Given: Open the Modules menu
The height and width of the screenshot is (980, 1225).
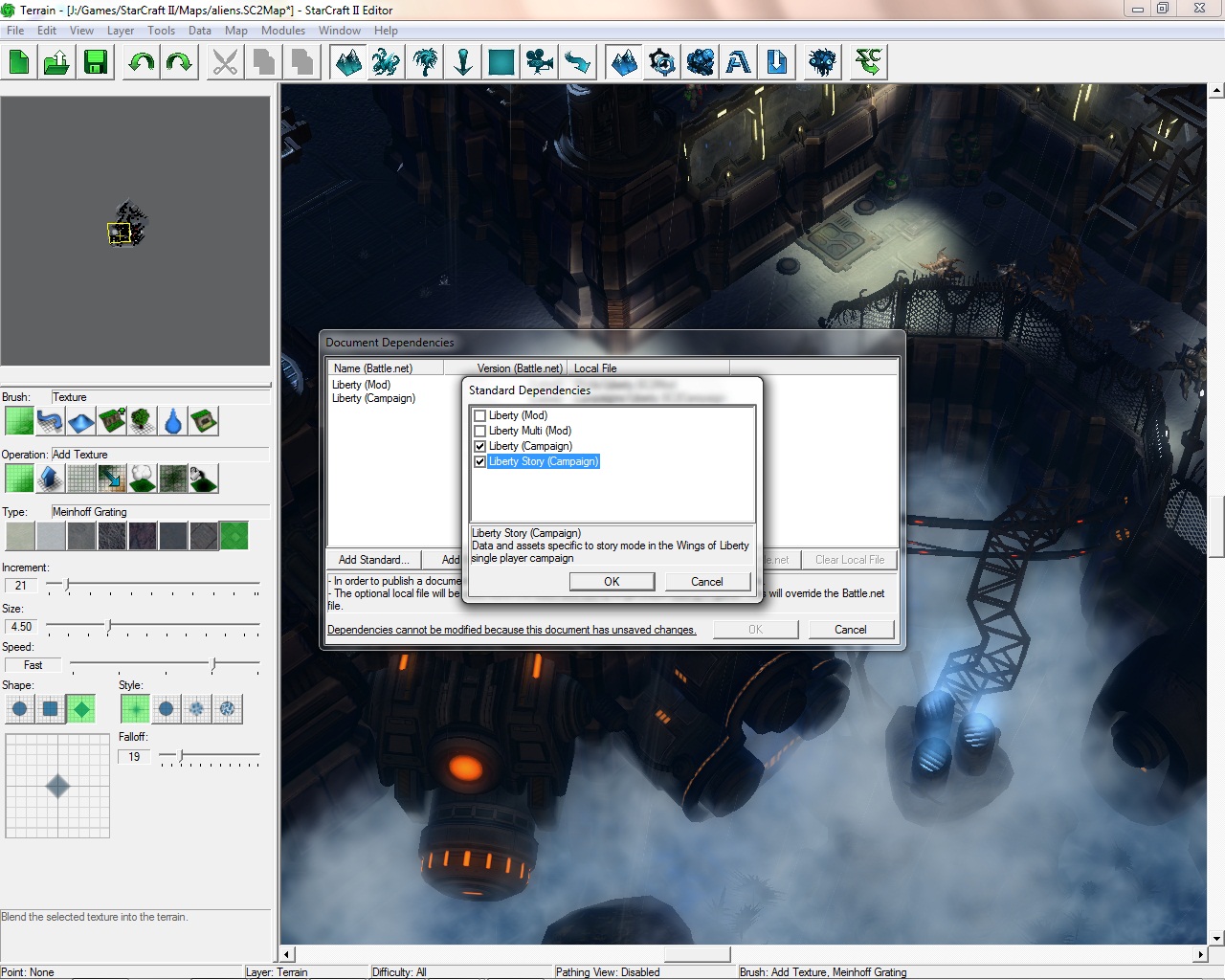Looking at the screenshot, I should pos(282,31).
